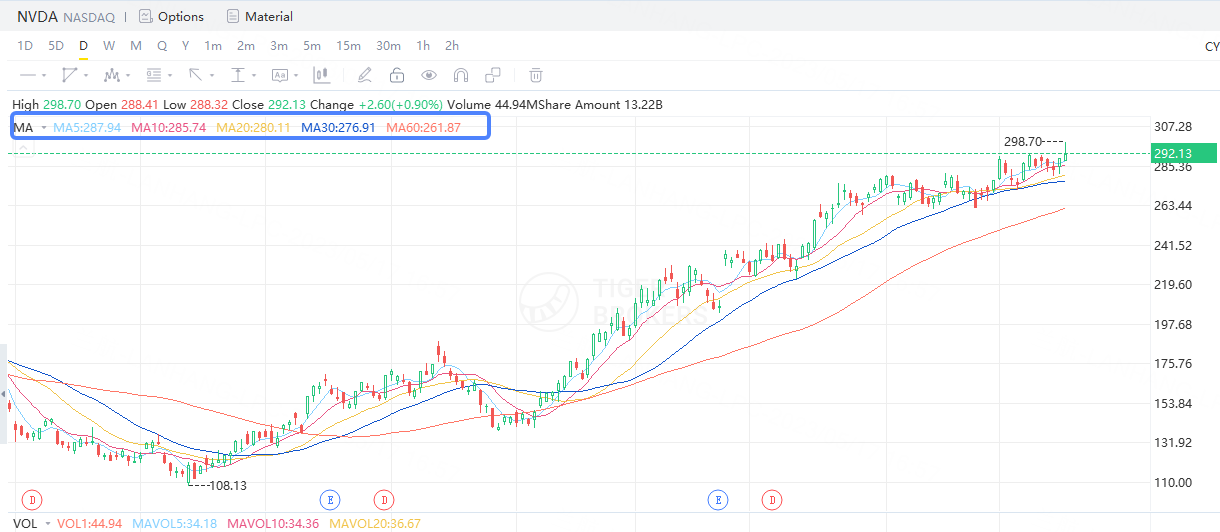
Task: Toggle the drawing lock padlock icon
Action: 397,75
